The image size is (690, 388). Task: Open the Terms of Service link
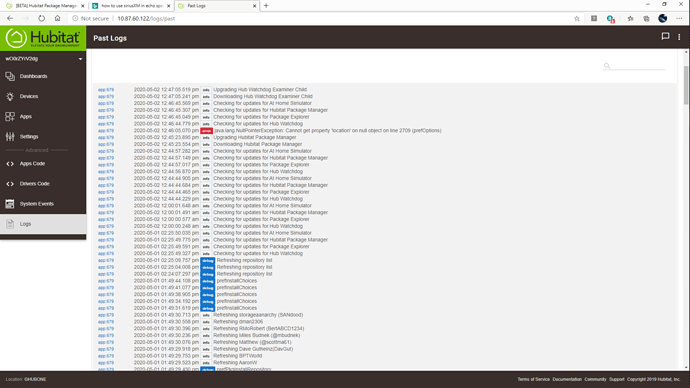(533, 379)
